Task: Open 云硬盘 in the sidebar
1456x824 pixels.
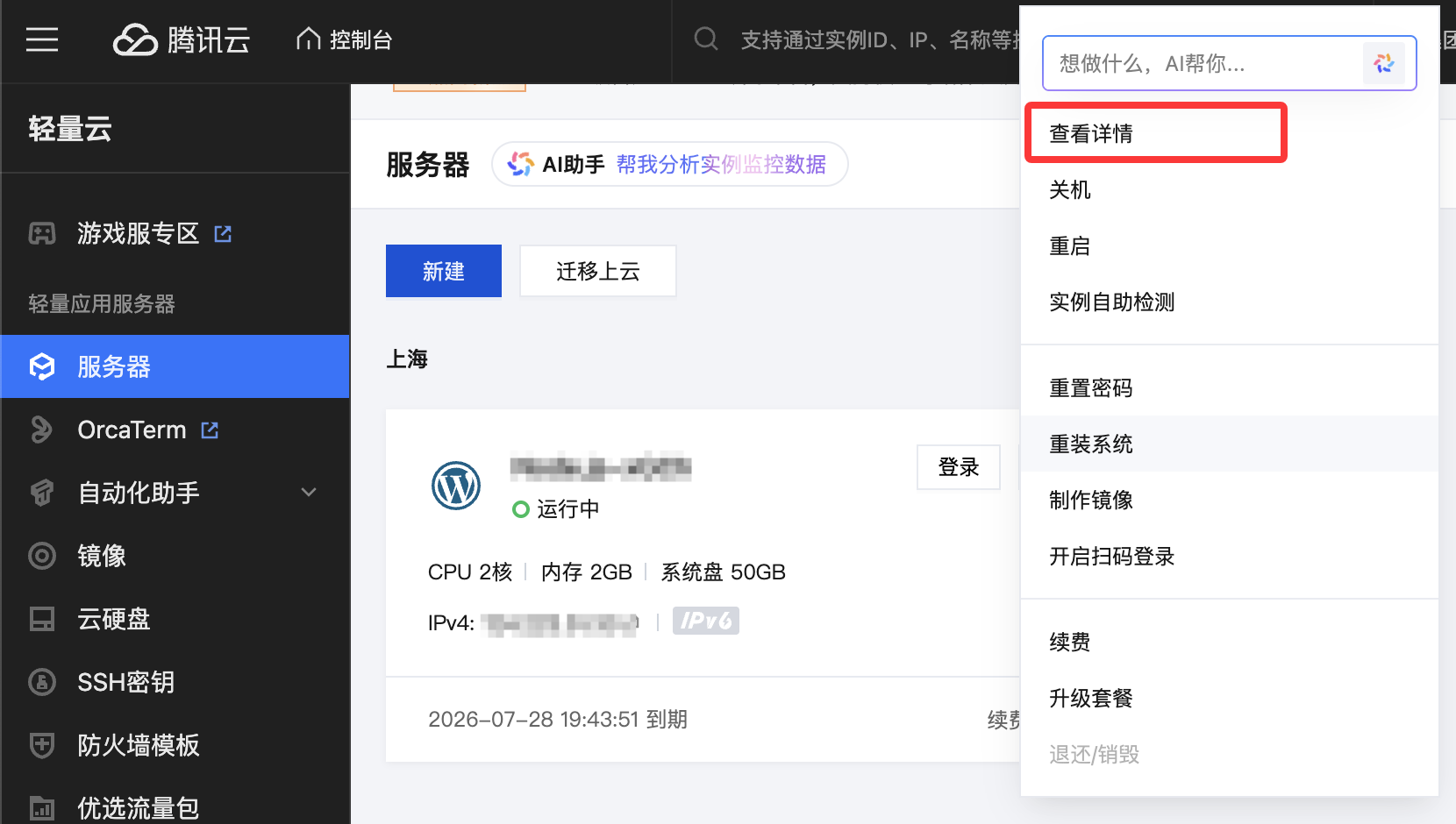Action: pos(113,619)
